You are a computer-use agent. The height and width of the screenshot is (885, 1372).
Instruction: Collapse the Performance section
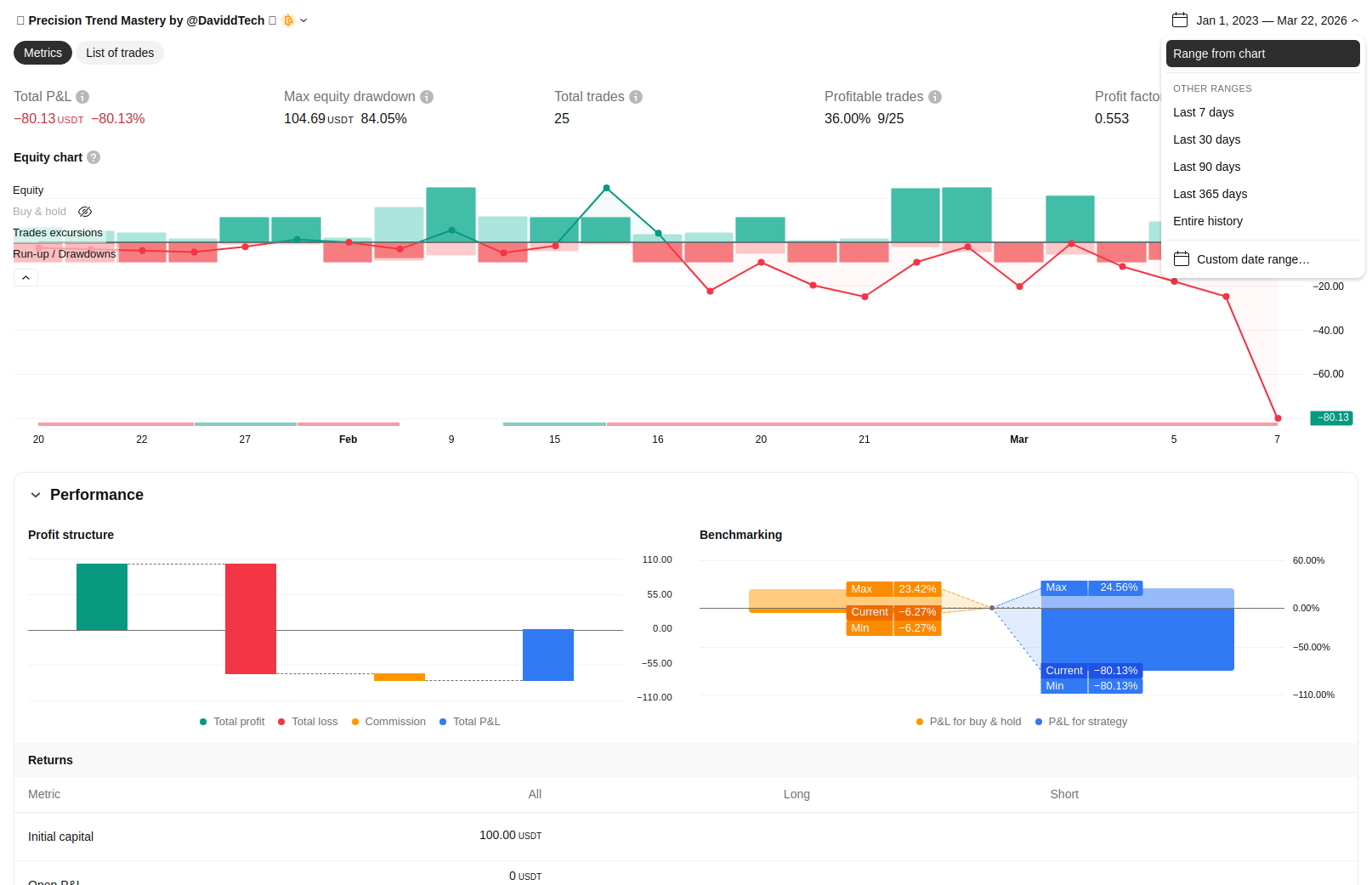(36, 495)
